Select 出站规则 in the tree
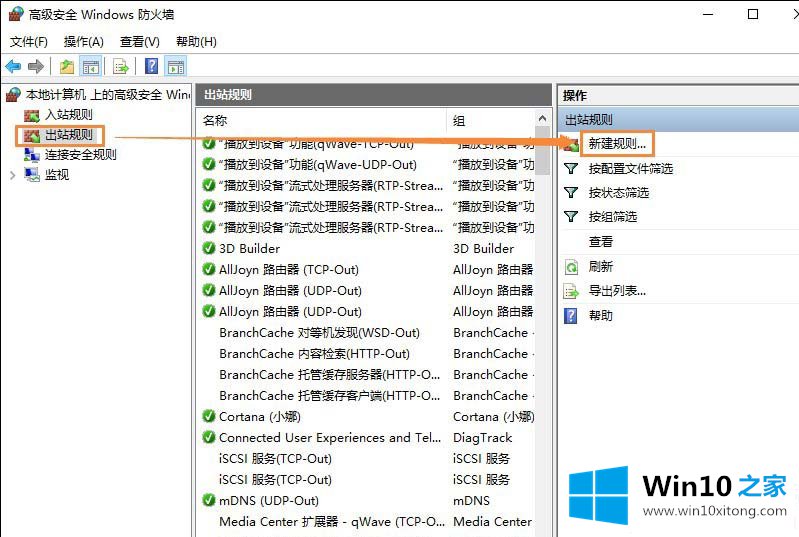 point(68,135)
